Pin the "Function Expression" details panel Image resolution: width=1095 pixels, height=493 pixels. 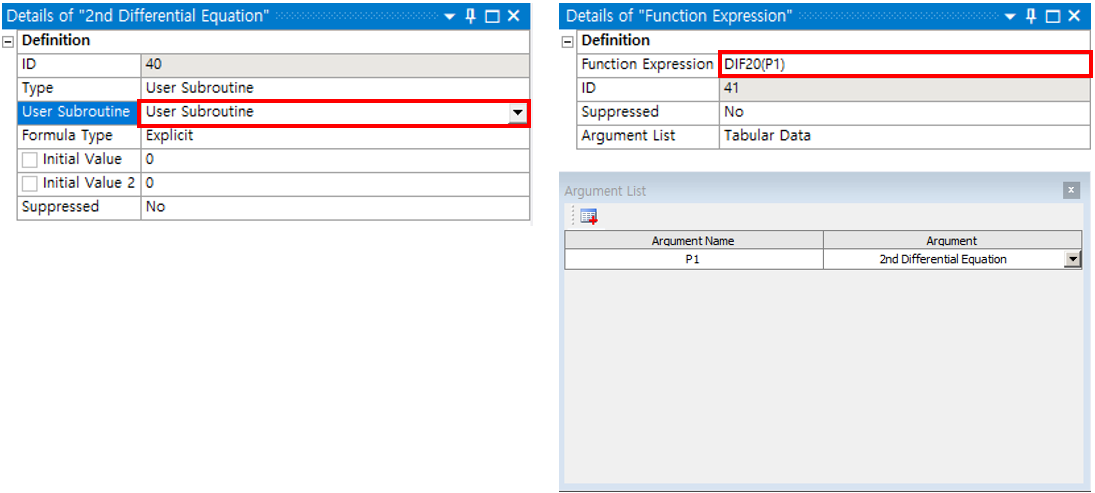pyautogui.click(x=1031, y=16)
